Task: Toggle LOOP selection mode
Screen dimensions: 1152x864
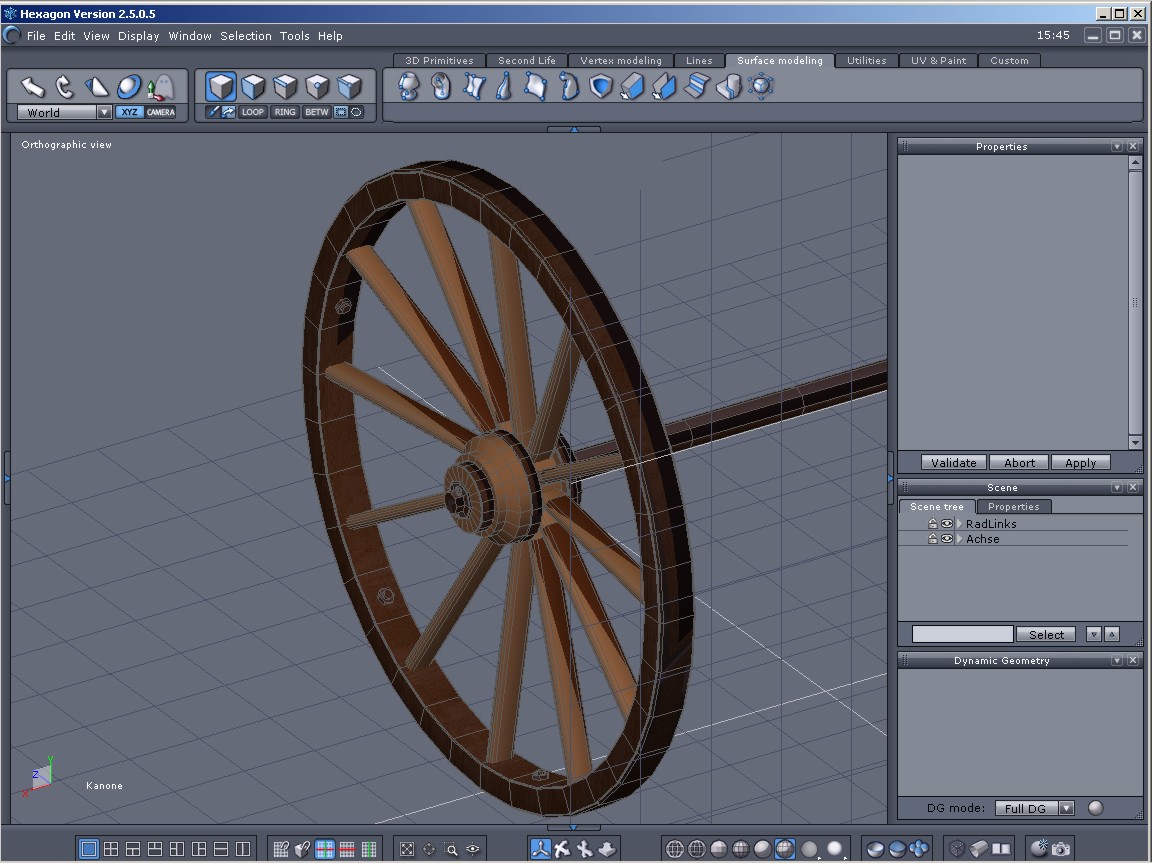Action: pyautogui.click(x=253, y=112)
